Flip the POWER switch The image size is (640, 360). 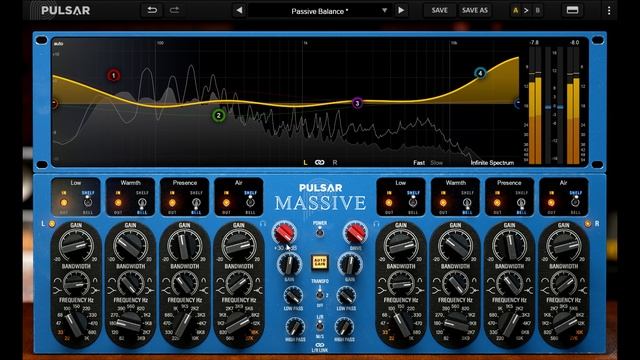[320, 232]
